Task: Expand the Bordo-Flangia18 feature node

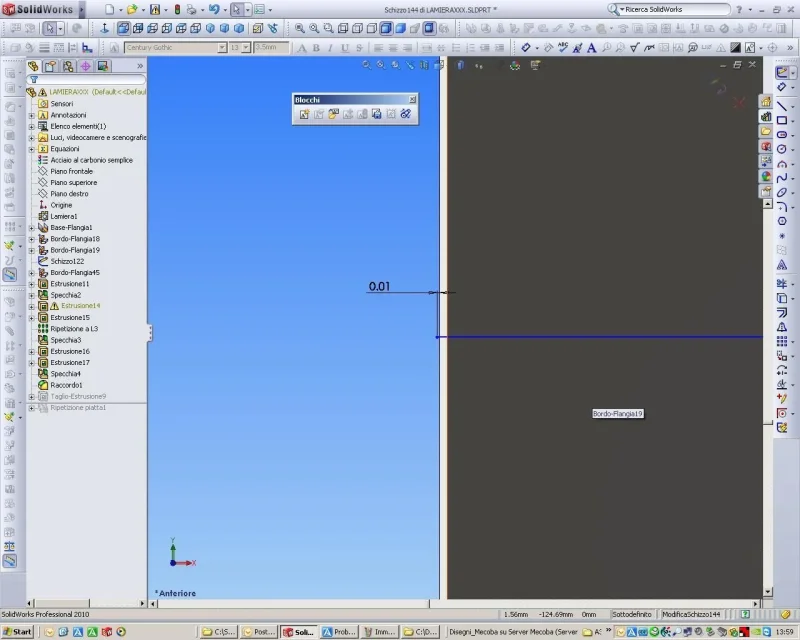Action: coord(32,239)
